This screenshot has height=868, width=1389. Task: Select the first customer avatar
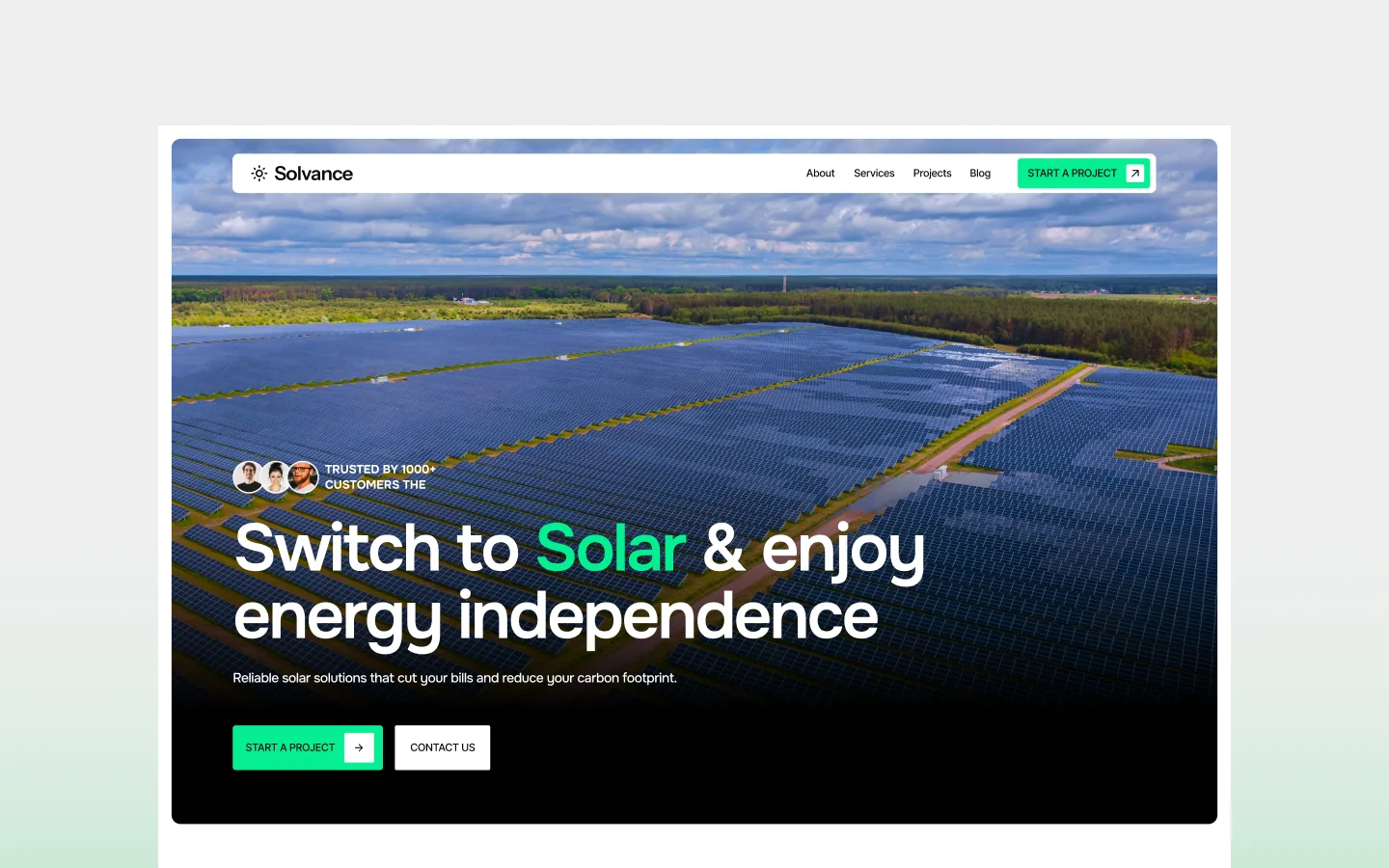(249, 476)
